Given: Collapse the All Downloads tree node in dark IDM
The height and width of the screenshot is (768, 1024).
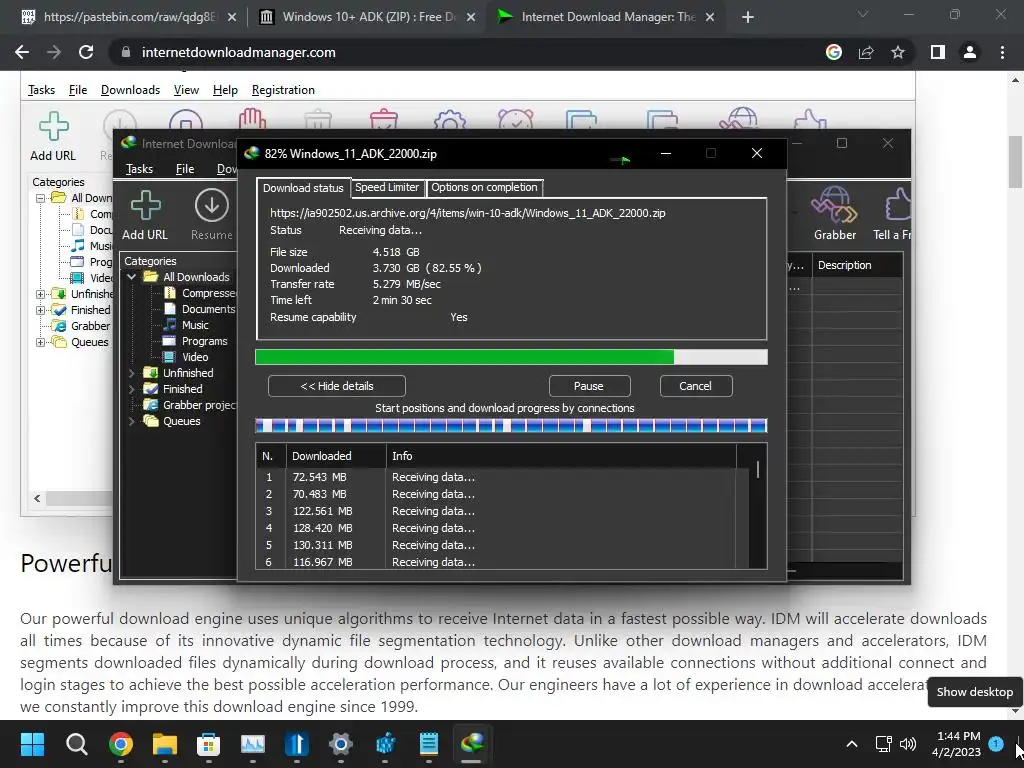Looking at the screenshot, I should [131, 277].
